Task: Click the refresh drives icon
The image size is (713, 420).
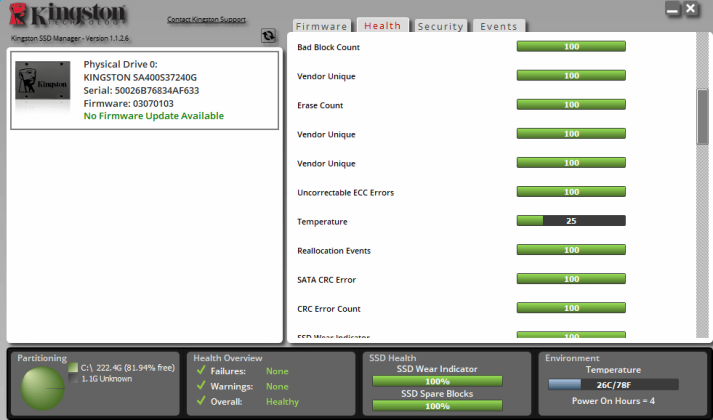Action: point(268,35)
